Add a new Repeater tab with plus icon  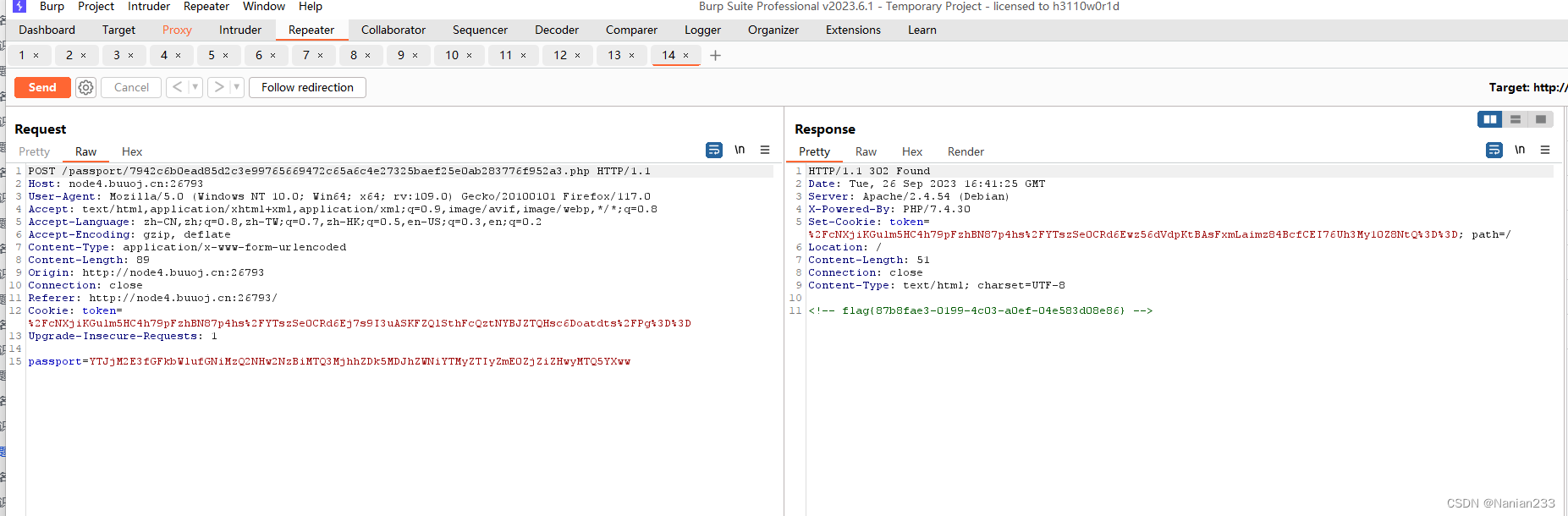(x=715, y=55)
